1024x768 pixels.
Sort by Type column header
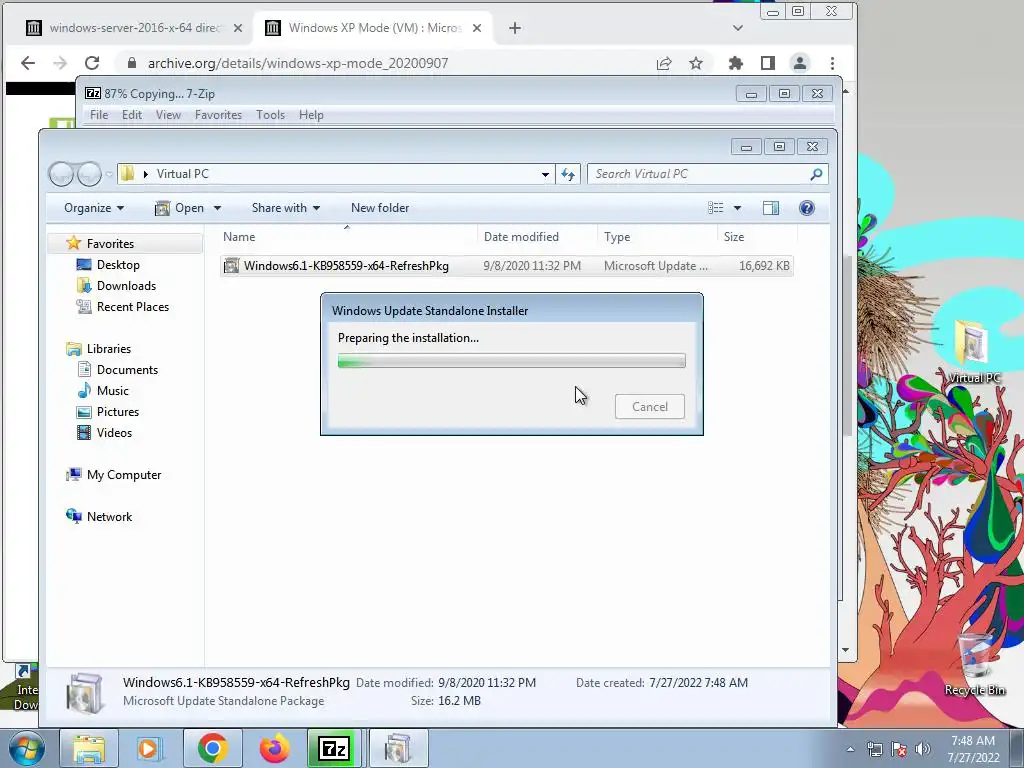(657, 236)
